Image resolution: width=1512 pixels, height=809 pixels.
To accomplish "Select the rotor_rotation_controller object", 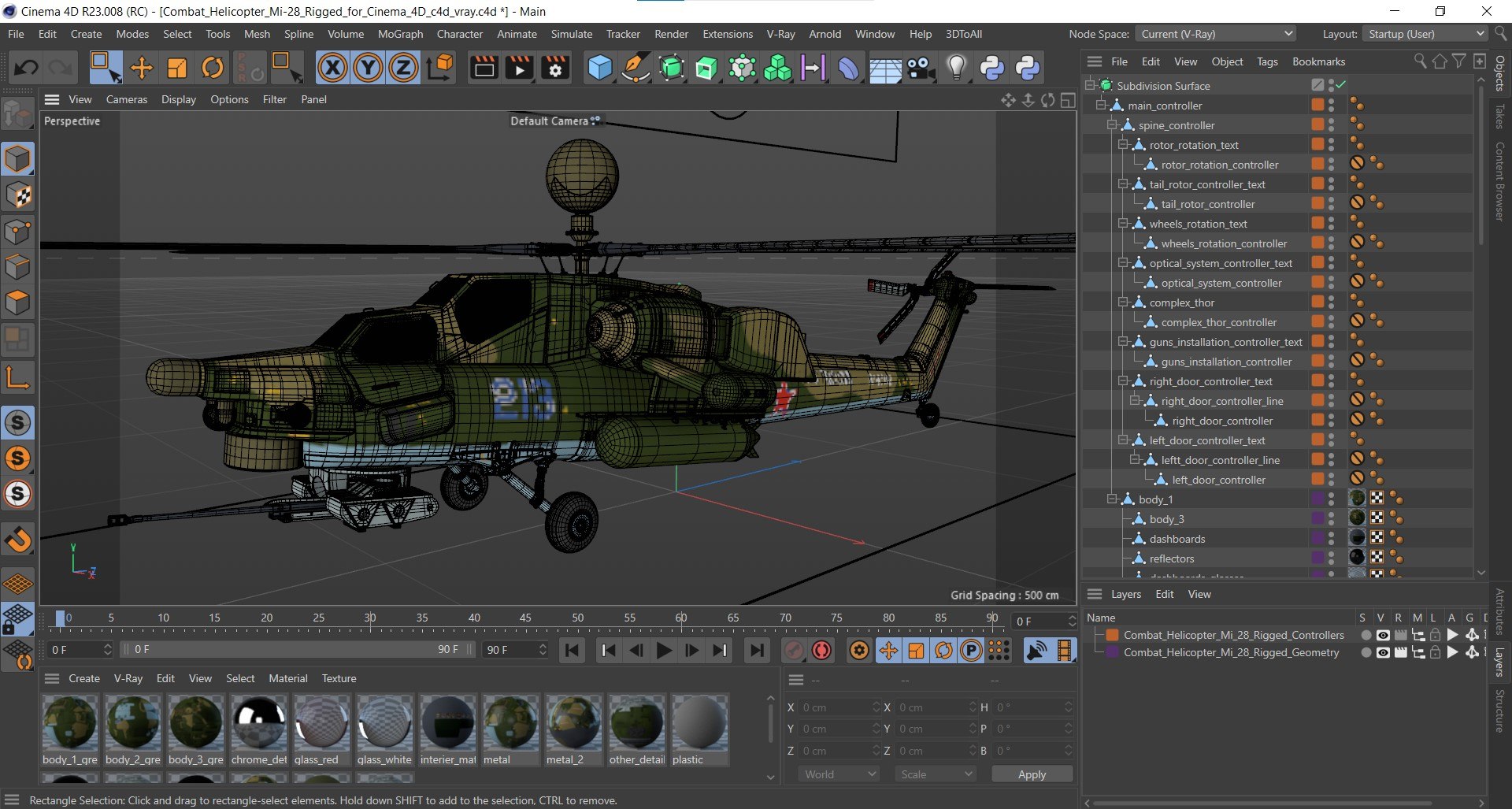I will 1219,165.
